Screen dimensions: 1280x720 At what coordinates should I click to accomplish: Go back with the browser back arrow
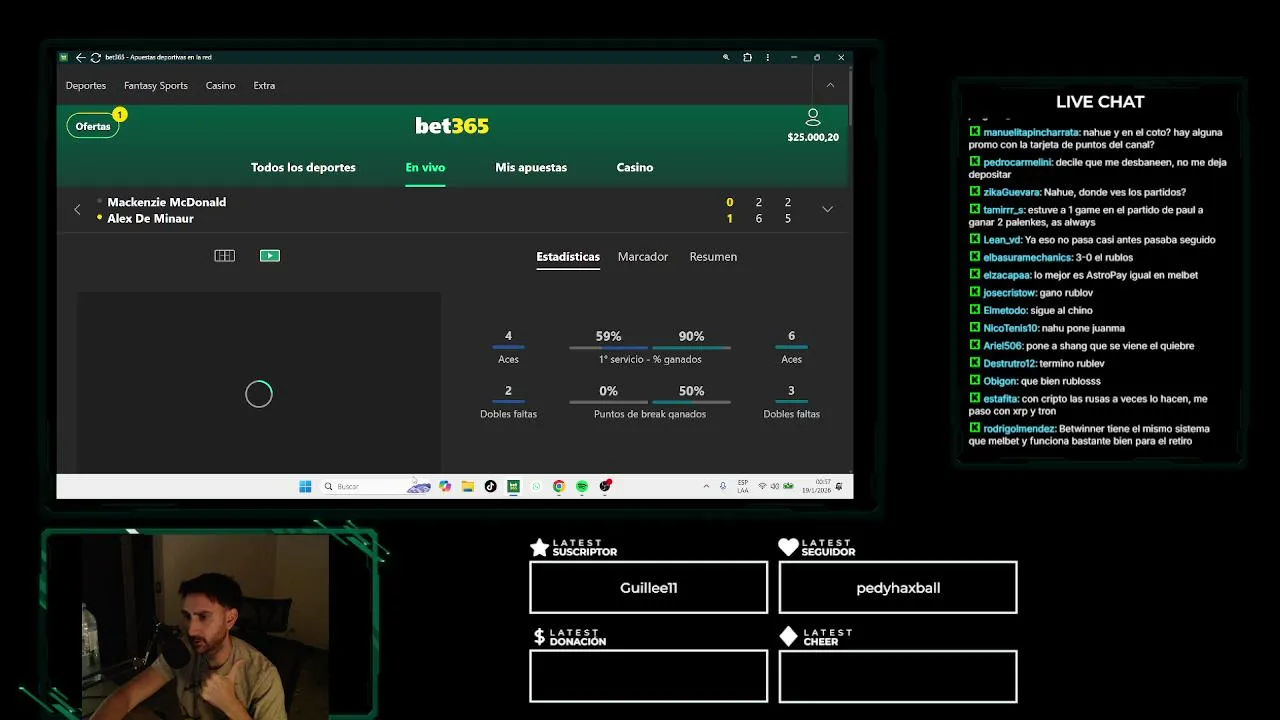(x=80, y=57)
